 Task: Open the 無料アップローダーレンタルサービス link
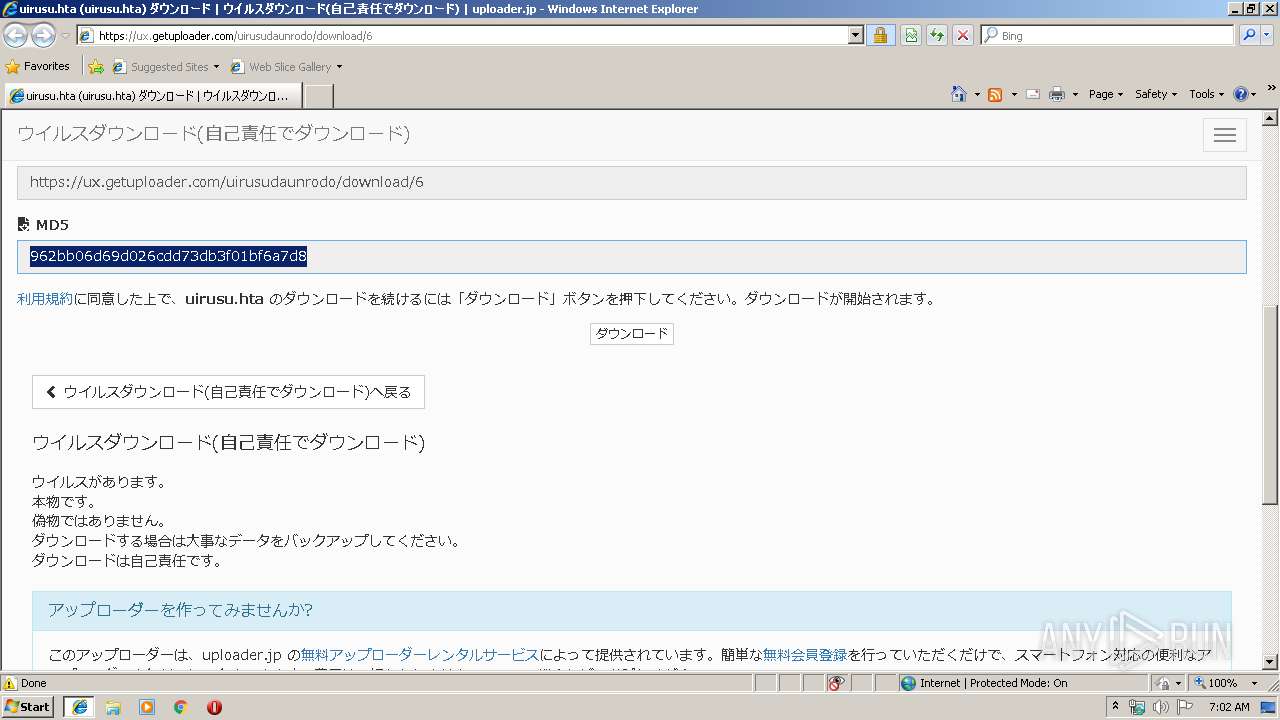coord(420,655)
